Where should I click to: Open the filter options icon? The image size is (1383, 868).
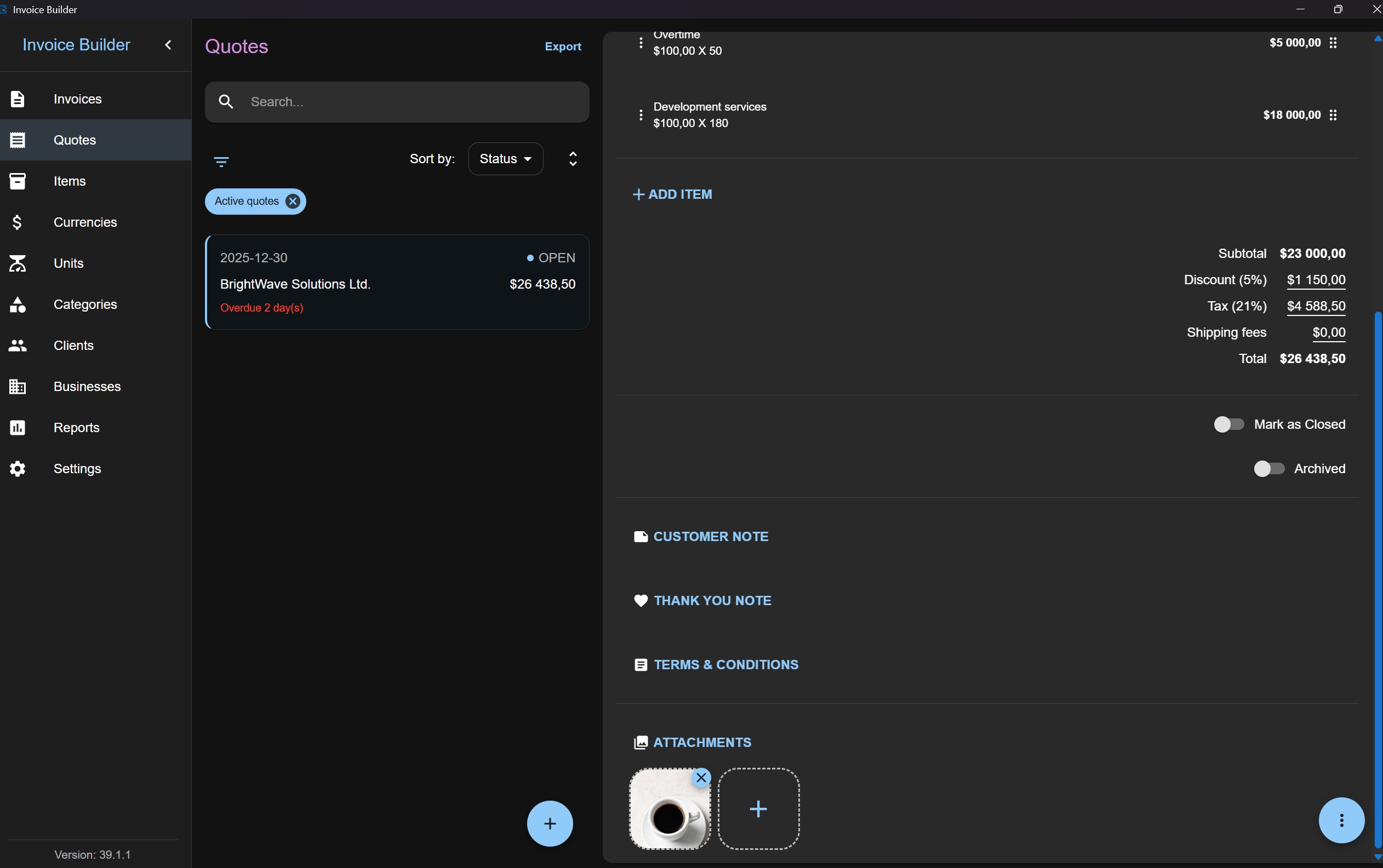tap(221, 162)
